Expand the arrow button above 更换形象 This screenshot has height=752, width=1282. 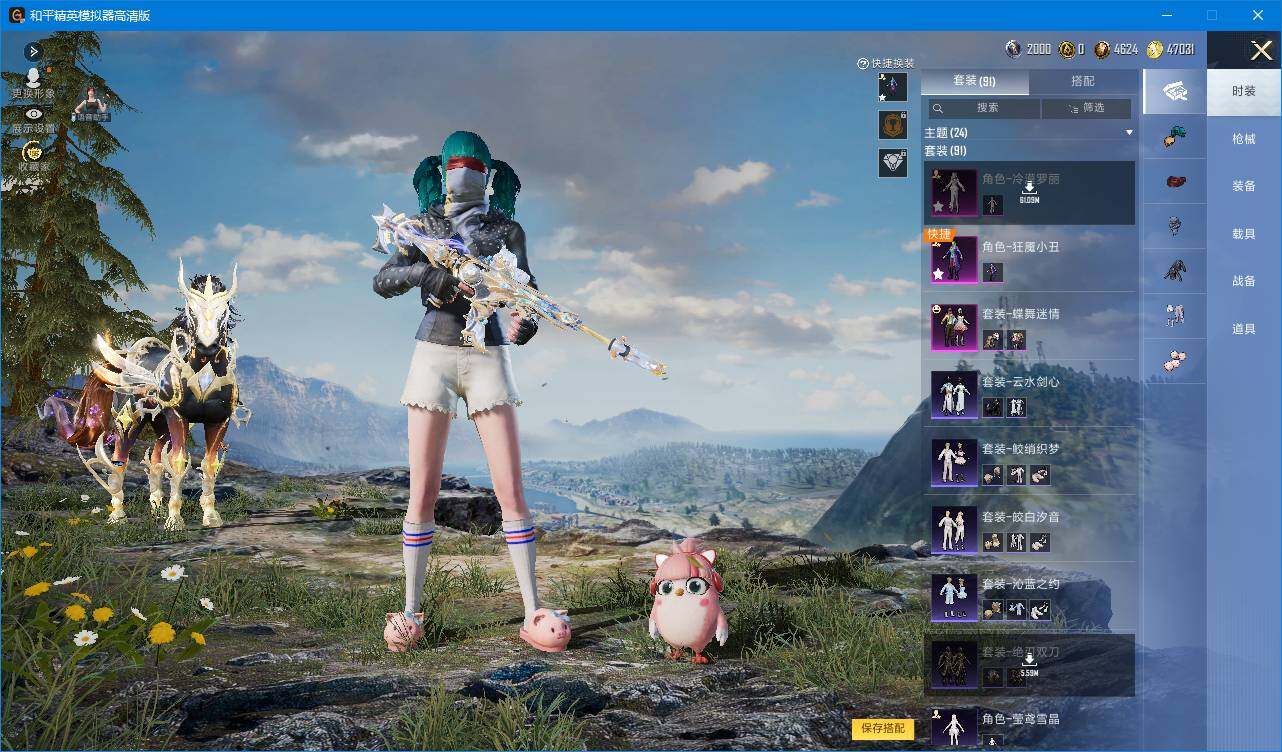tap(33, 51)
